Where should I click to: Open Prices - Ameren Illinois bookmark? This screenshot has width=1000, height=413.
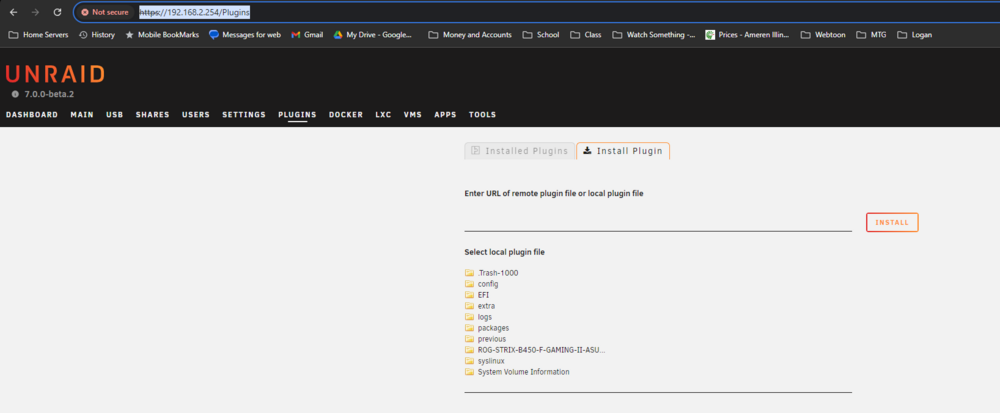click(x=747, y=35)
